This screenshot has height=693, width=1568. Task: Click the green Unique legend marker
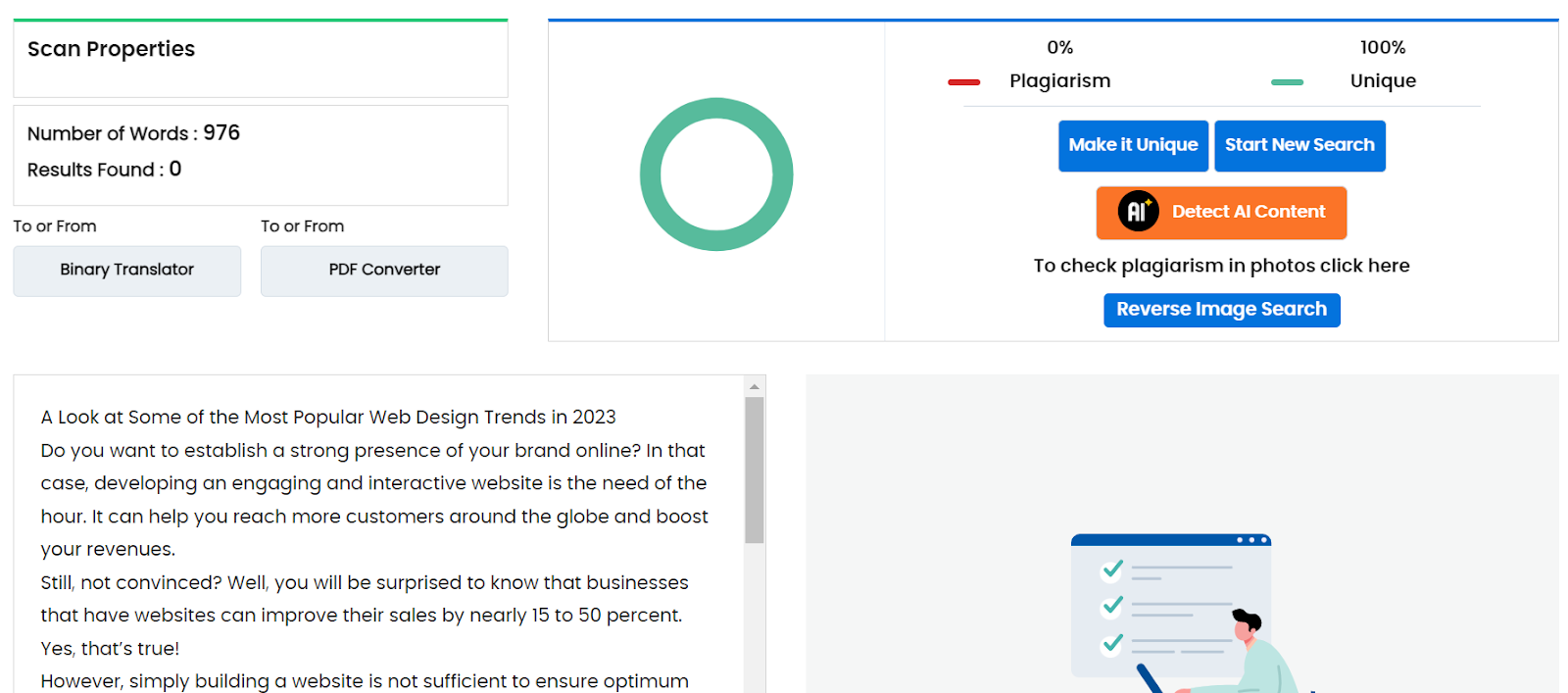pyautogui.click(x=1287, y=82)
